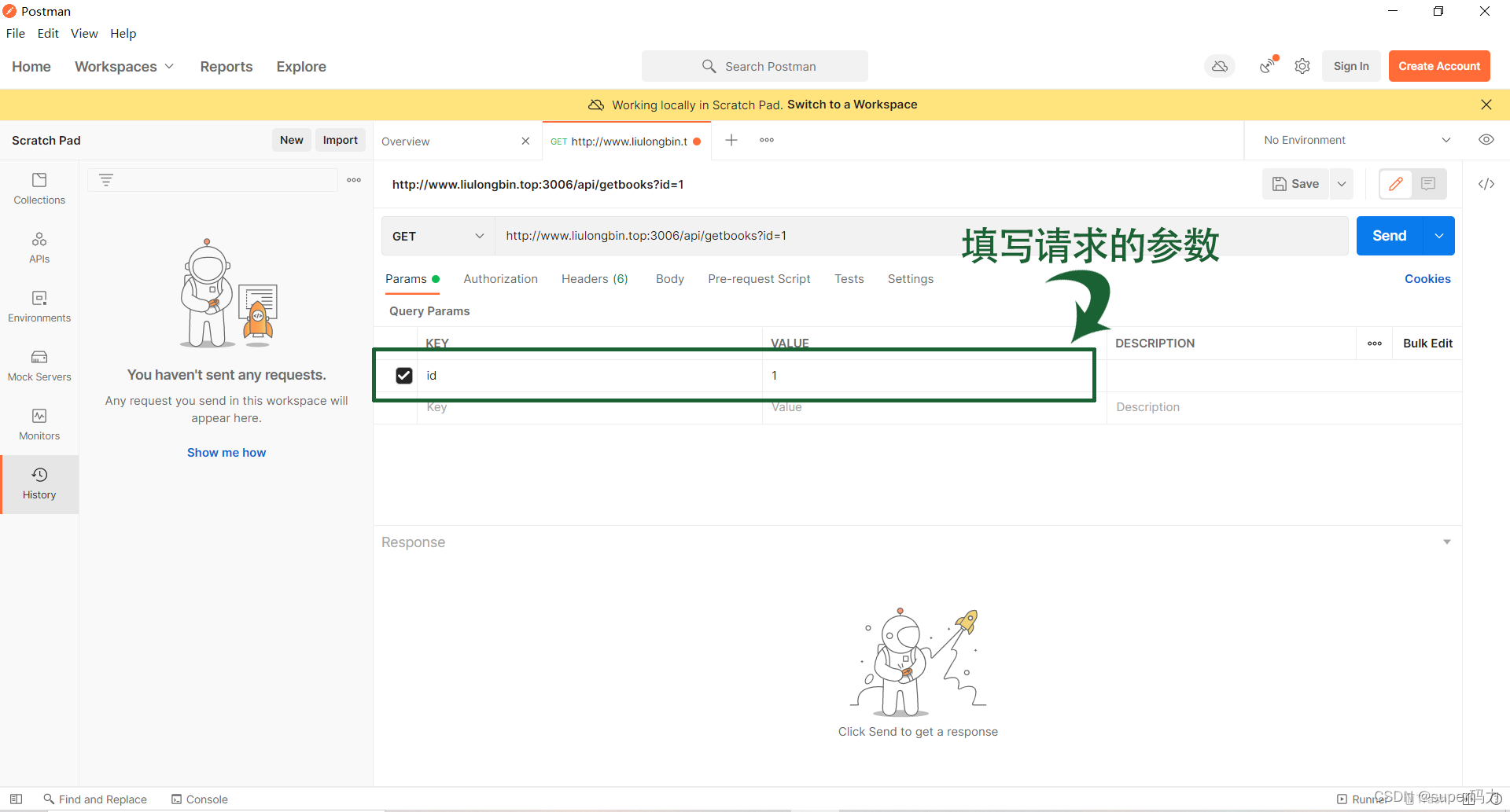Open environment quick look eye icon
Screen dimensions: 1510x812
click(1486, 140)
